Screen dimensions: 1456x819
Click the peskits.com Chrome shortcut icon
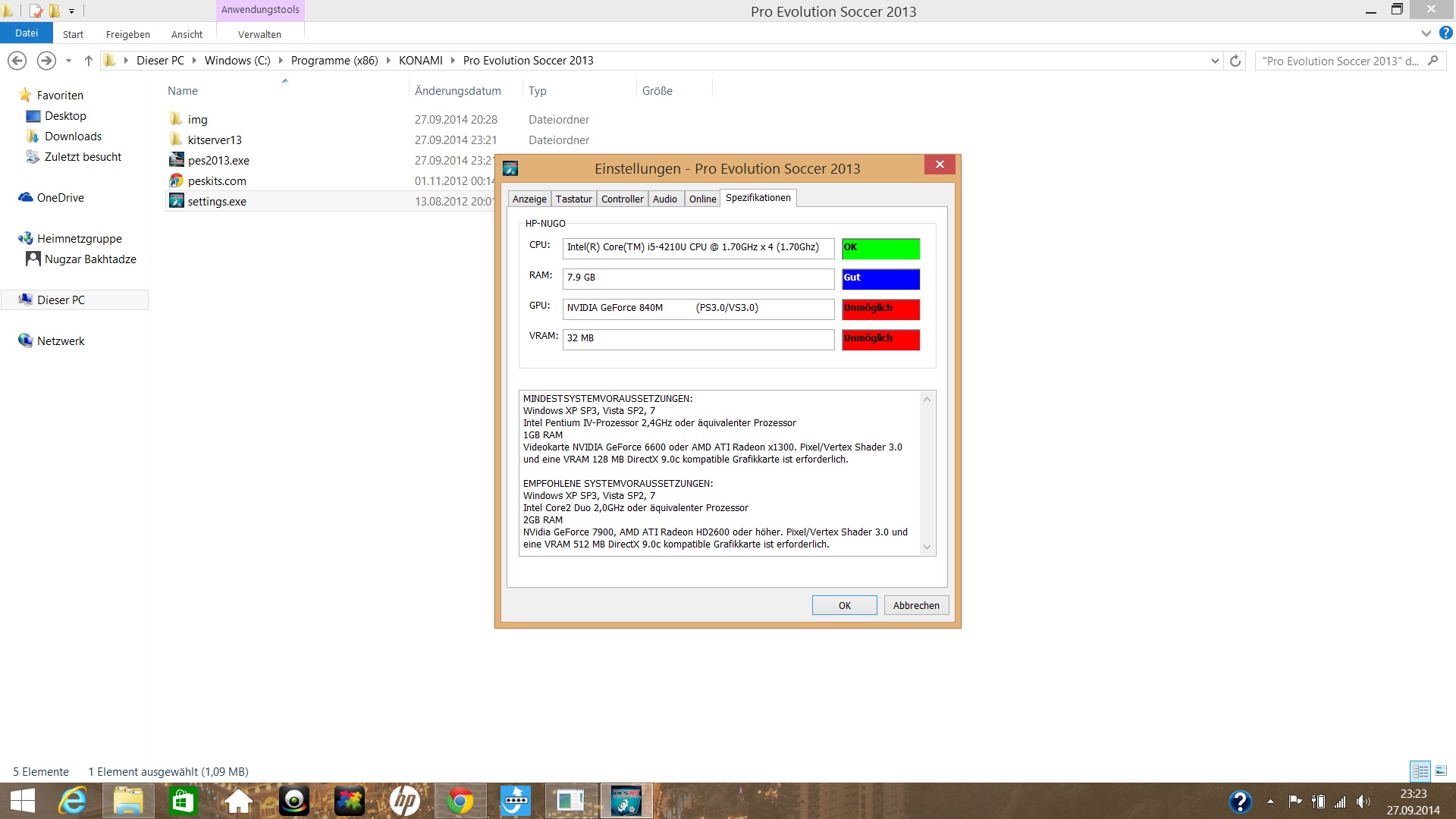point(176,180)
